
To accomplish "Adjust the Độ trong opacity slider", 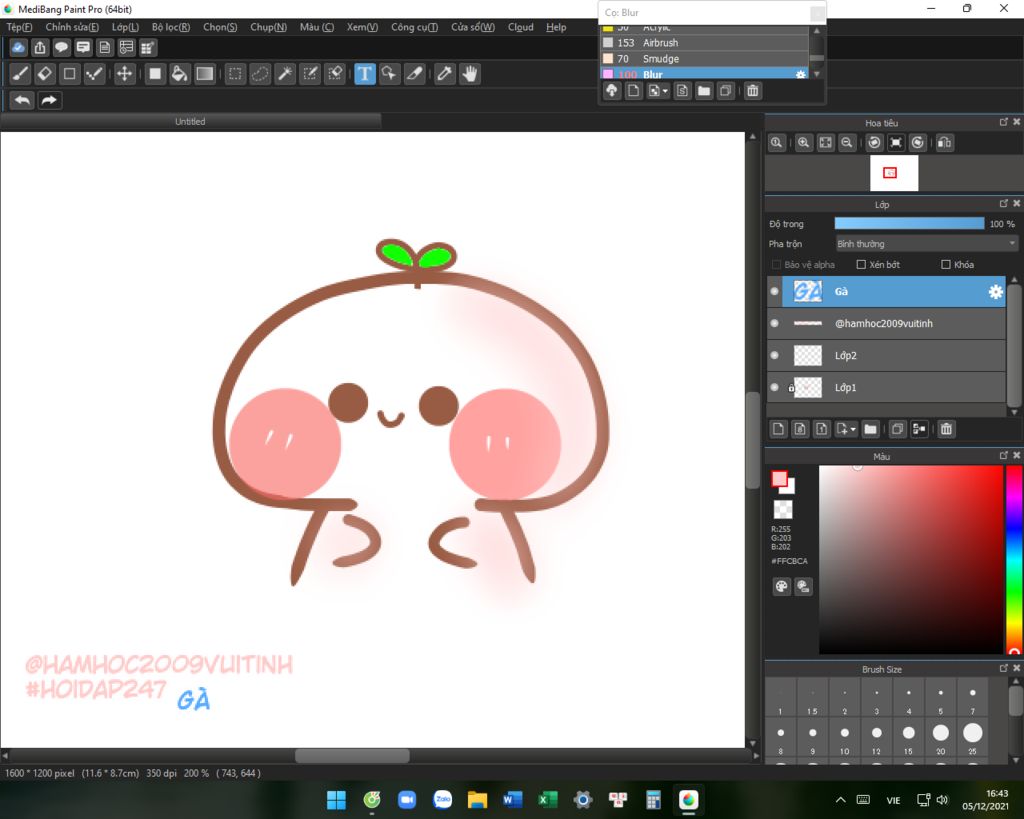I will 909,223.
